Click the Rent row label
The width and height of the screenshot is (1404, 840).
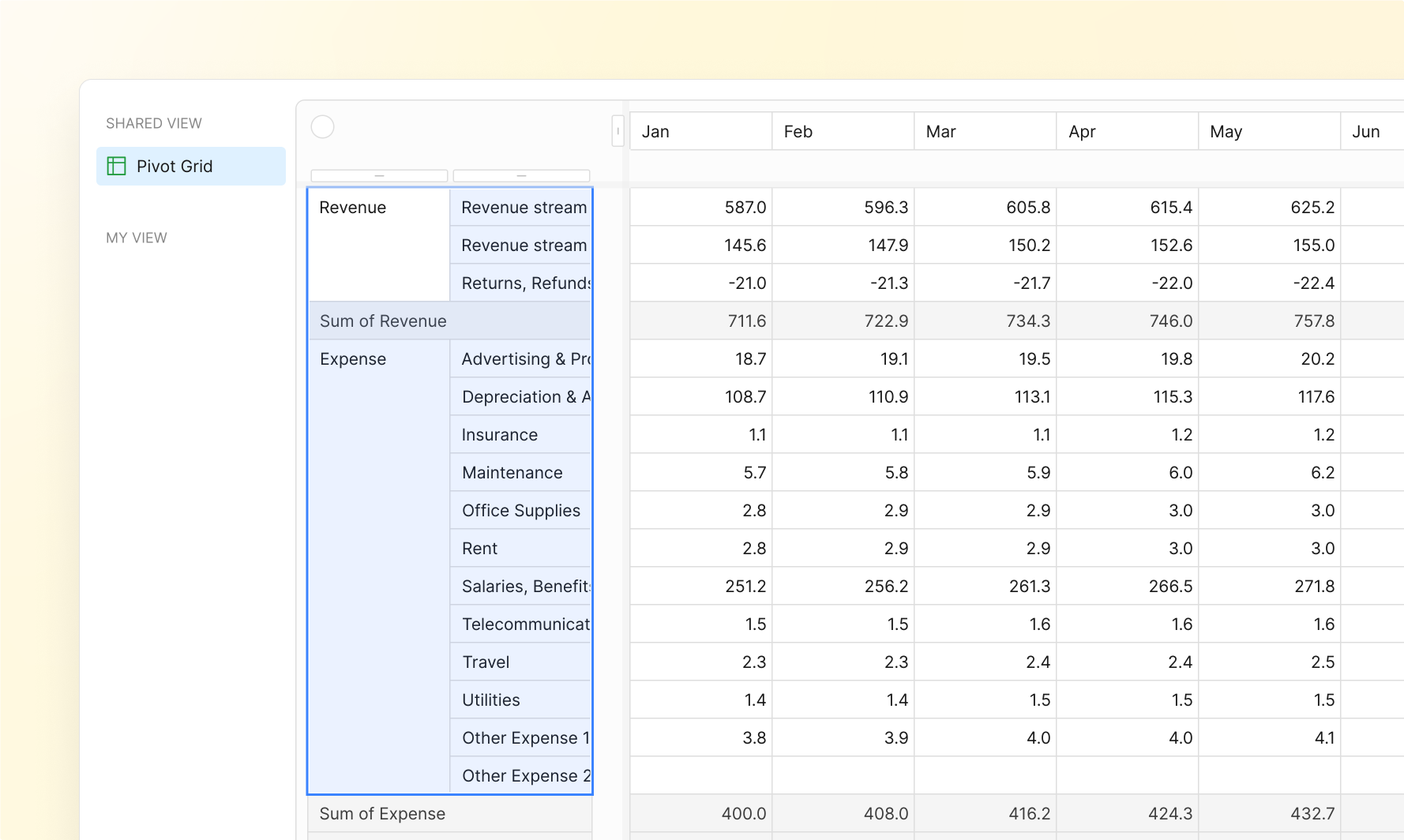coord(521,548)
